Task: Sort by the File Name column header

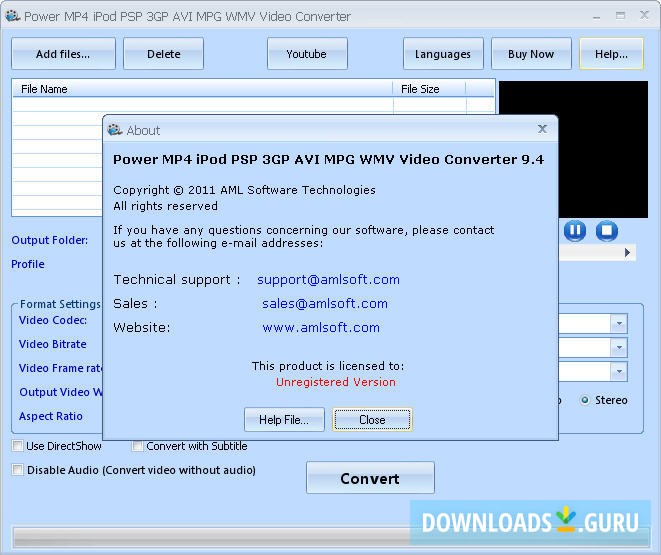Action: pyautogui.click(x=203, y=89)
